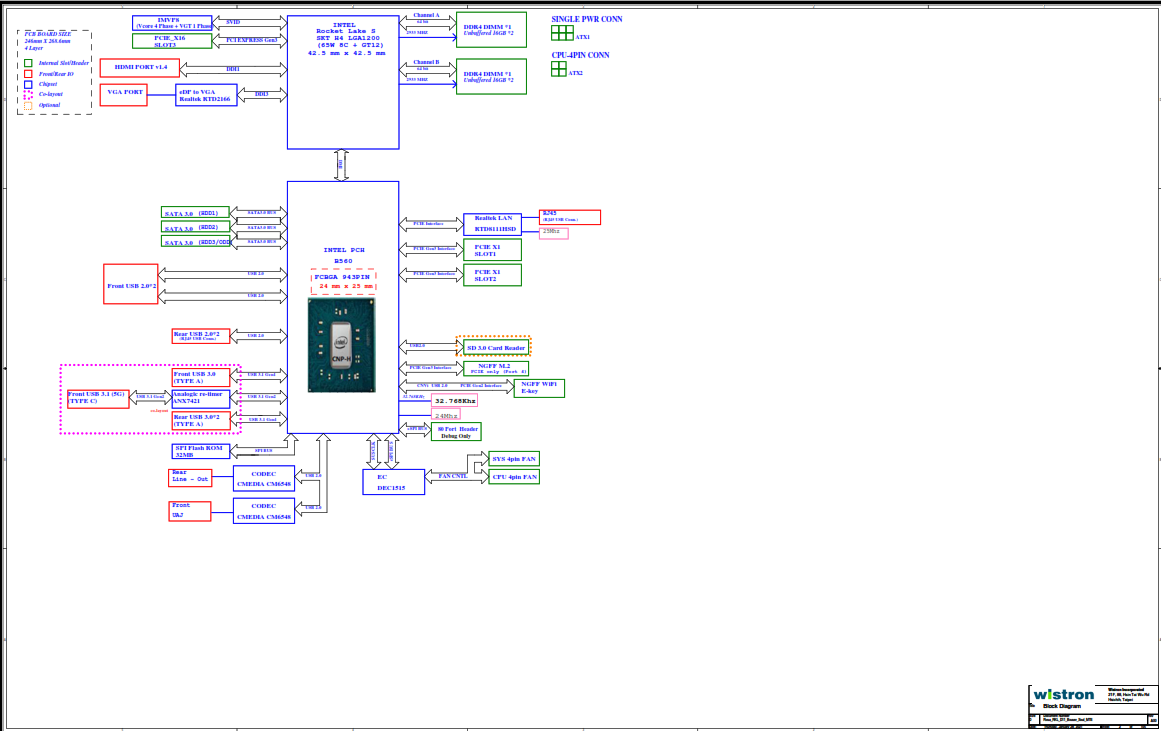Click the Intel CNP-H chip image
This screenshot has width=1161, height=731.
341,345
